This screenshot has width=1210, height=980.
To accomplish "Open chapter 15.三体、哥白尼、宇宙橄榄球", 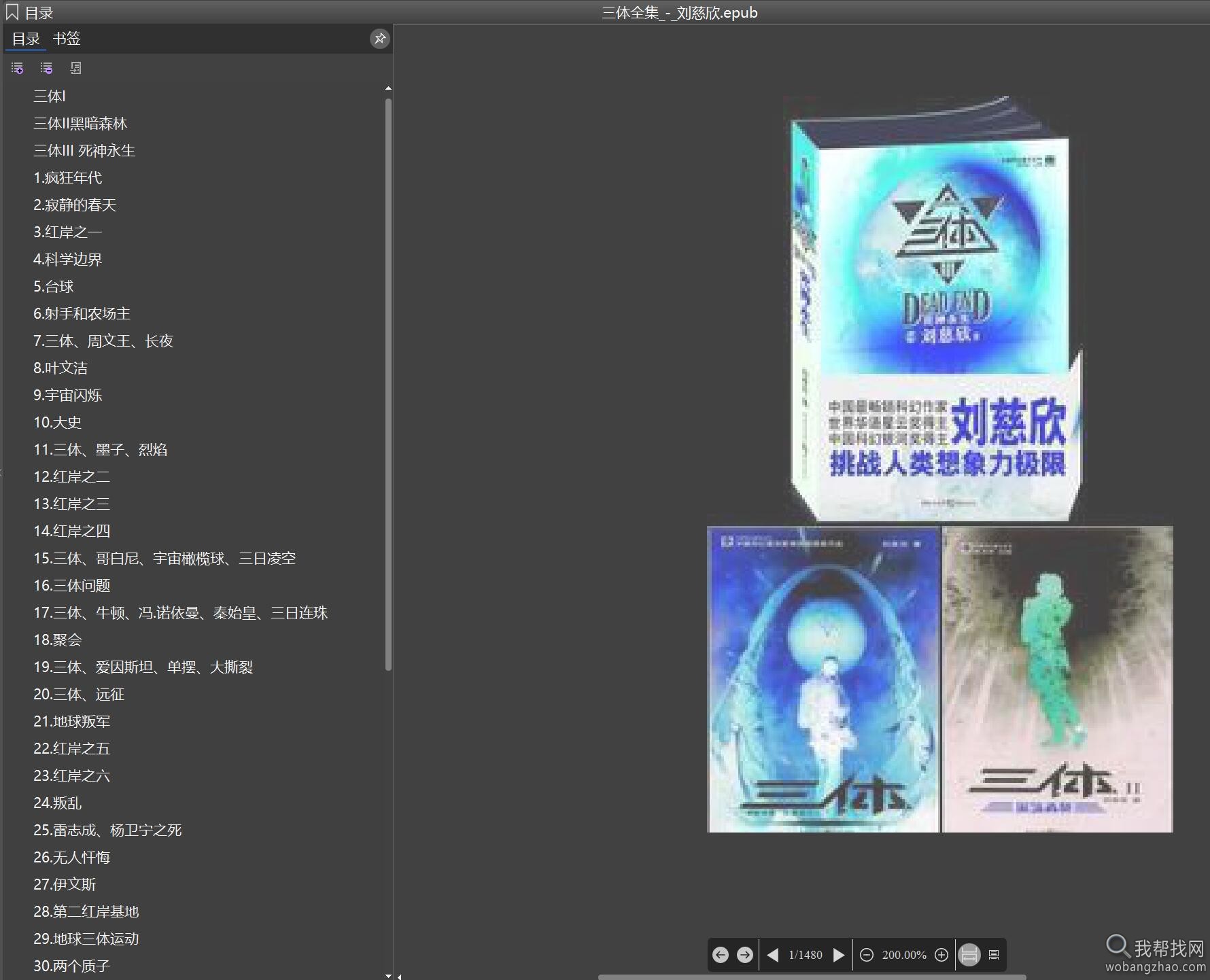I will coord(165,559).
